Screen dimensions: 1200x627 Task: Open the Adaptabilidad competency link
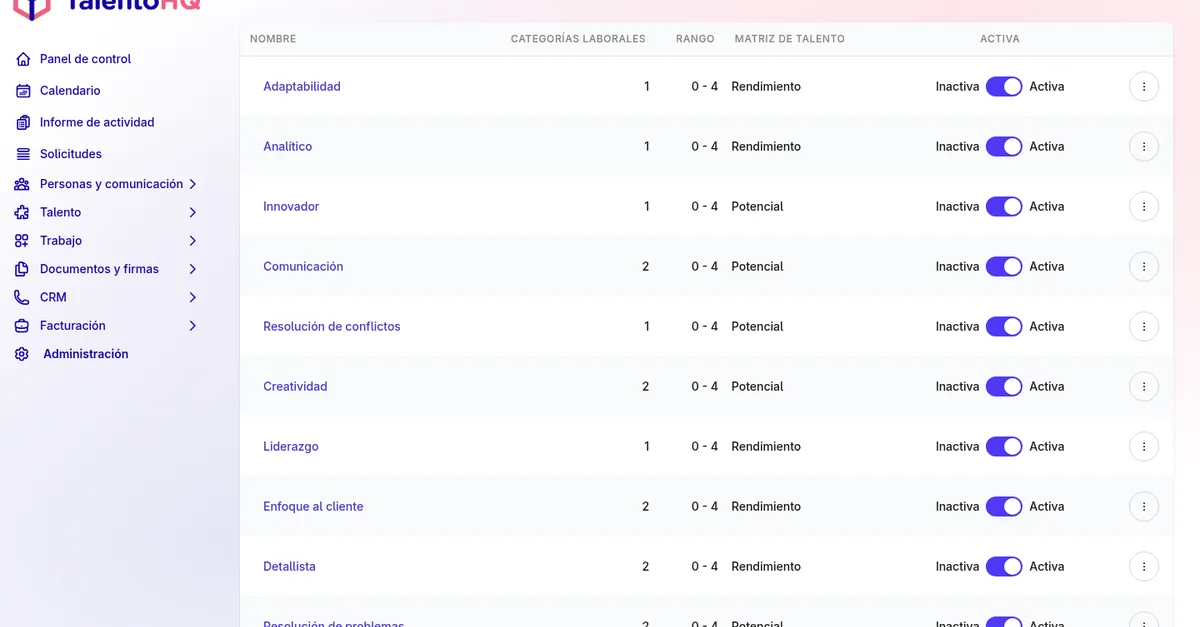tap(302, 86)
